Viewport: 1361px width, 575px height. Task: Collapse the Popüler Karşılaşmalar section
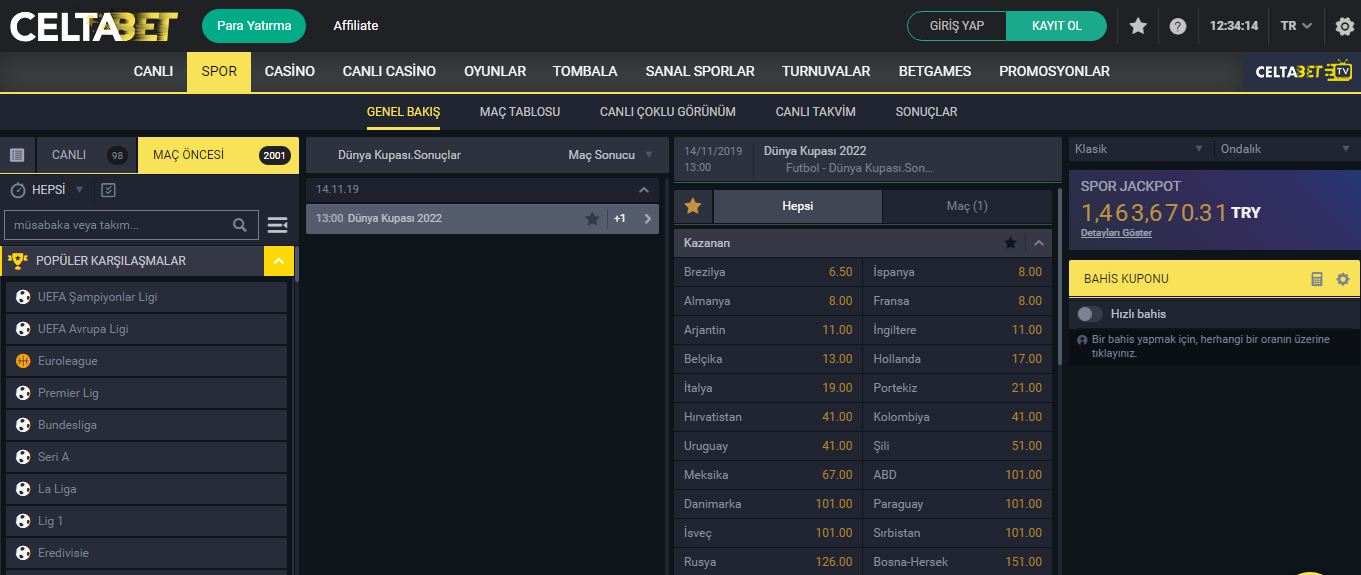coord(278,261)
